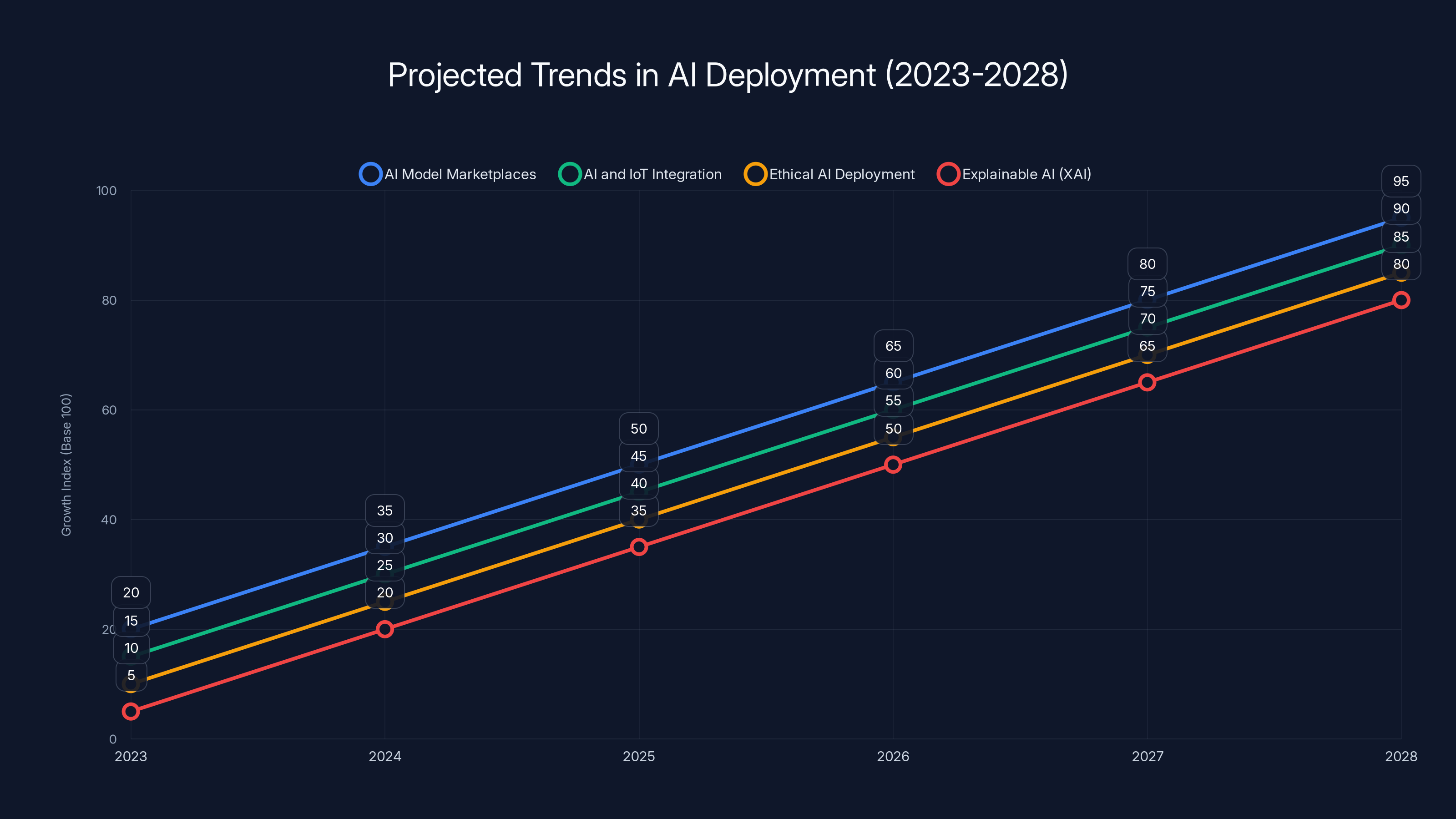Viewport: 1456px width, 819px height.
Task: Select the '35' data label in the 2025 column
Action: tap(639, 511)
